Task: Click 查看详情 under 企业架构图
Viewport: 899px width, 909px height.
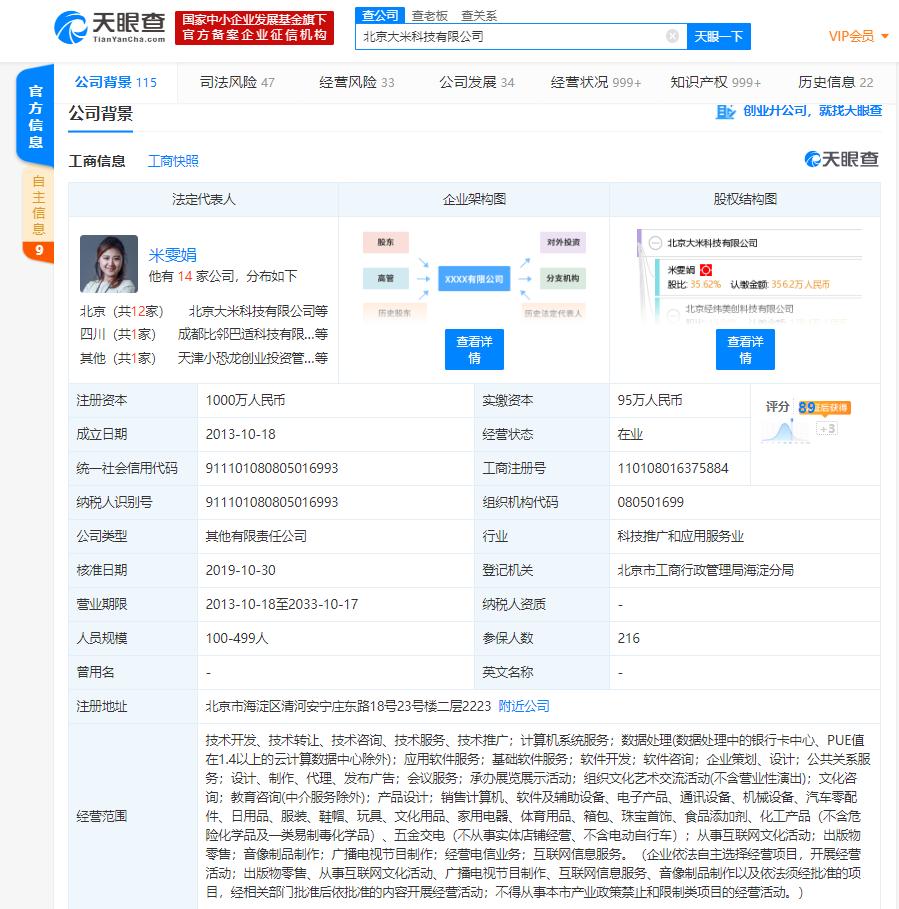Action: (473, 349)
